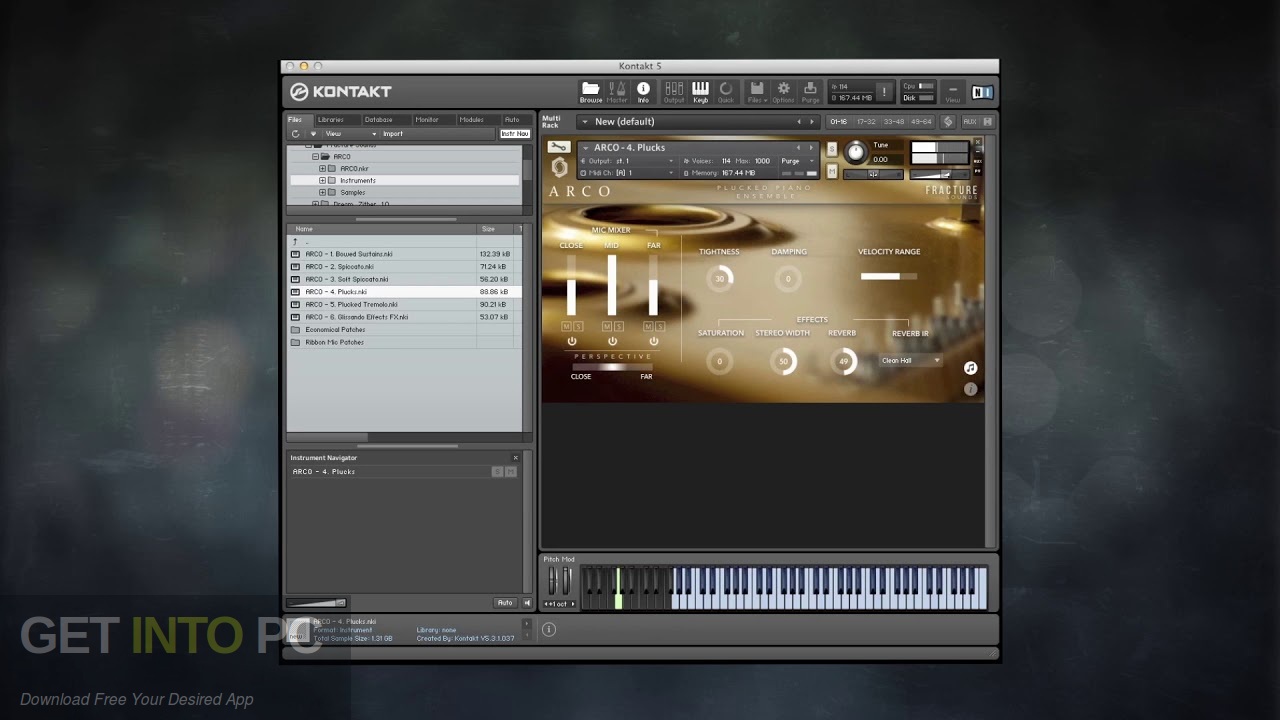
Task: Select previous multi preset arrow
Action: [798, 122]
